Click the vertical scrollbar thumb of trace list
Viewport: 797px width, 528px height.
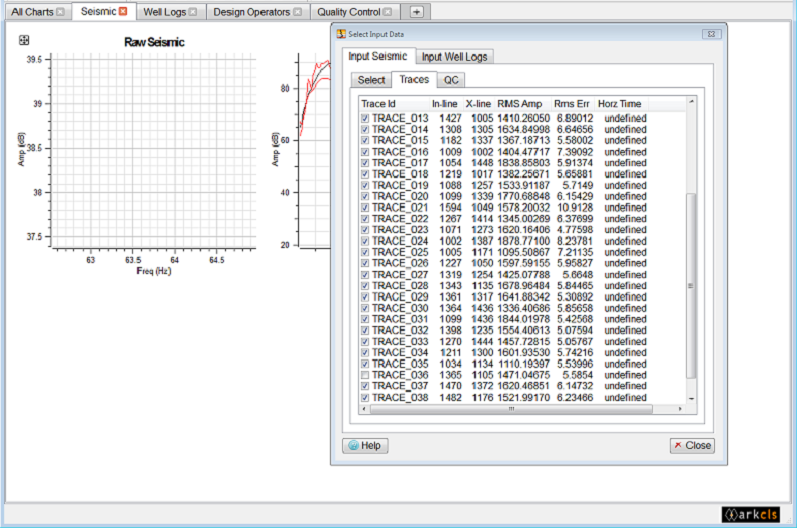tap(691, 286)
